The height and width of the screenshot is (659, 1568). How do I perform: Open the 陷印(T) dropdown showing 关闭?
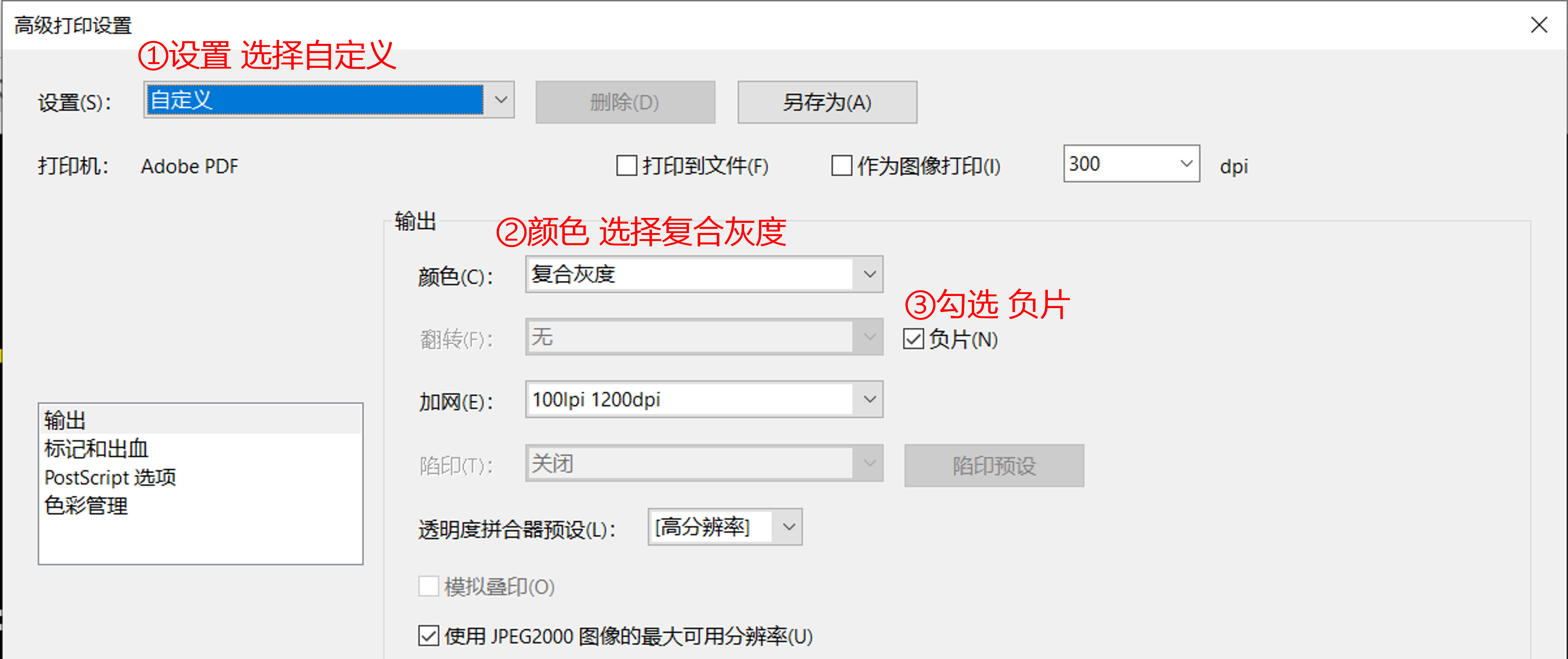[x=704, y=464]
